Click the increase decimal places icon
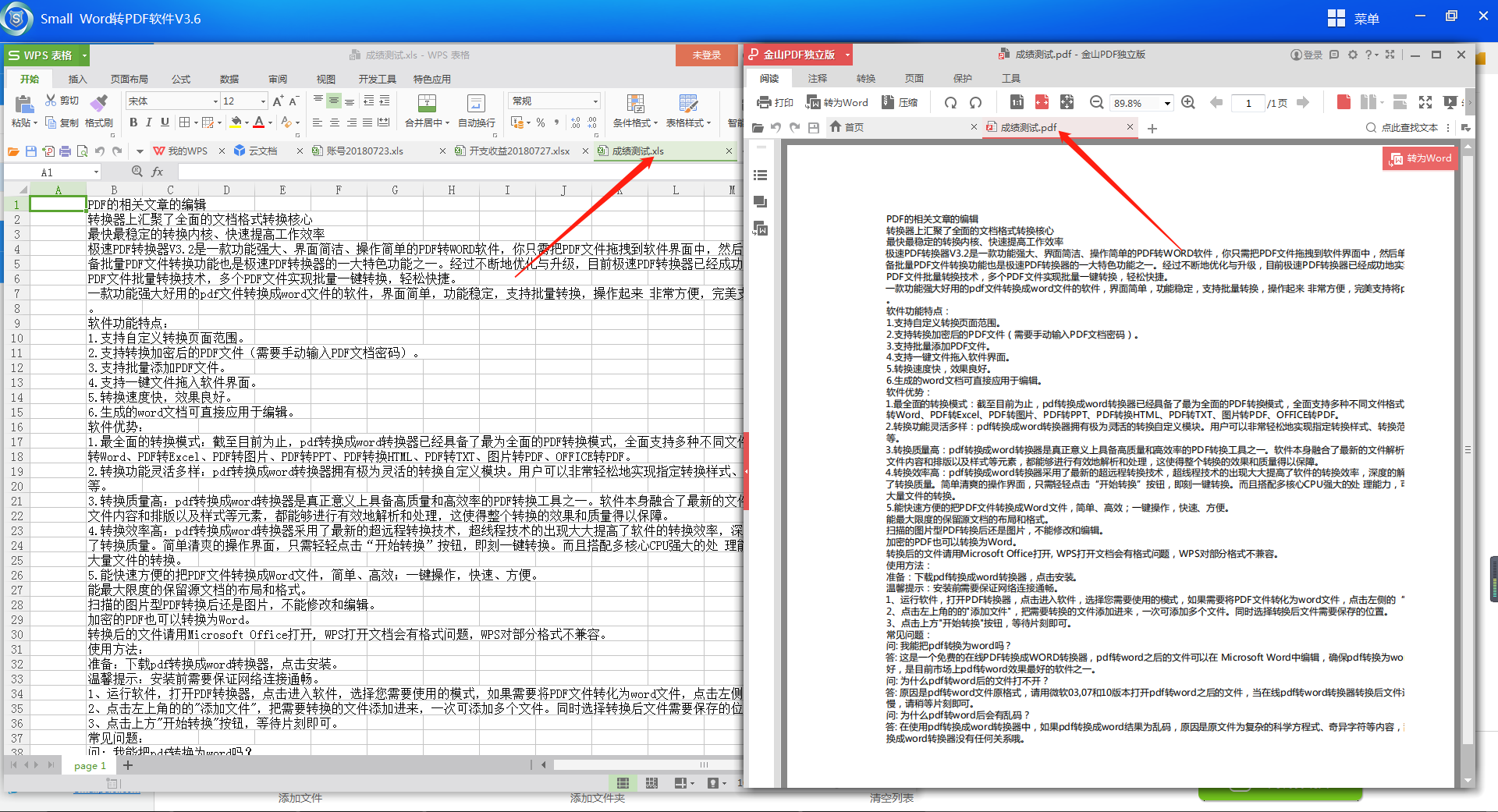Screen dimensions: 1498x812 (576, 122)
